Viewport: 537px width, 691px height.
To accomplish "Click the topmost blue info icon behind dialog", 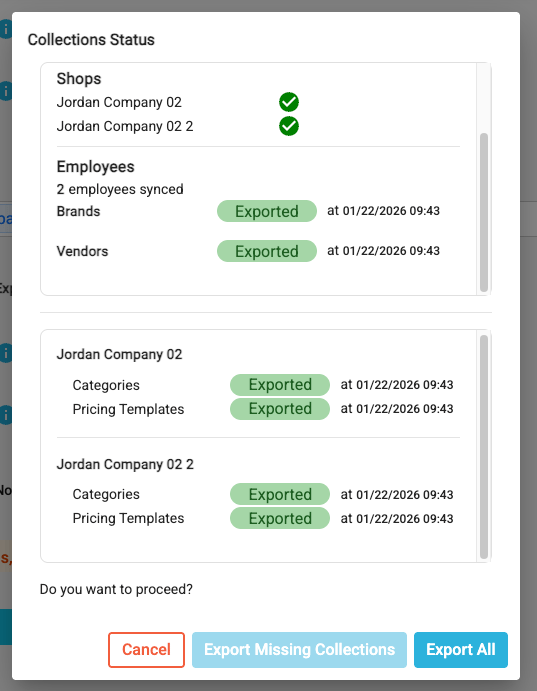I will click(6, 30).
